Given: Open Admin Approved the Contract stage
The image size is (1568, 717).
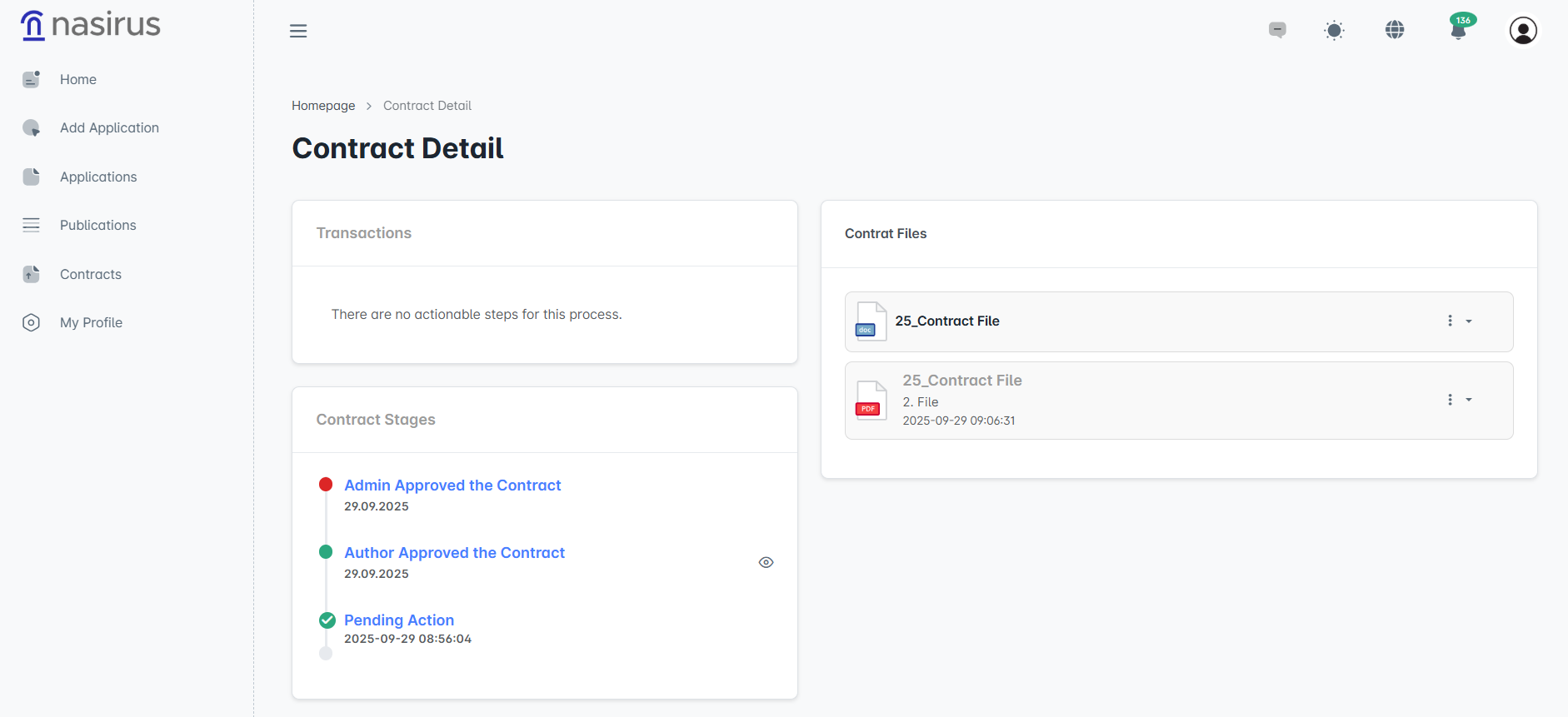Looking at the screenshot, I should 452,485.
